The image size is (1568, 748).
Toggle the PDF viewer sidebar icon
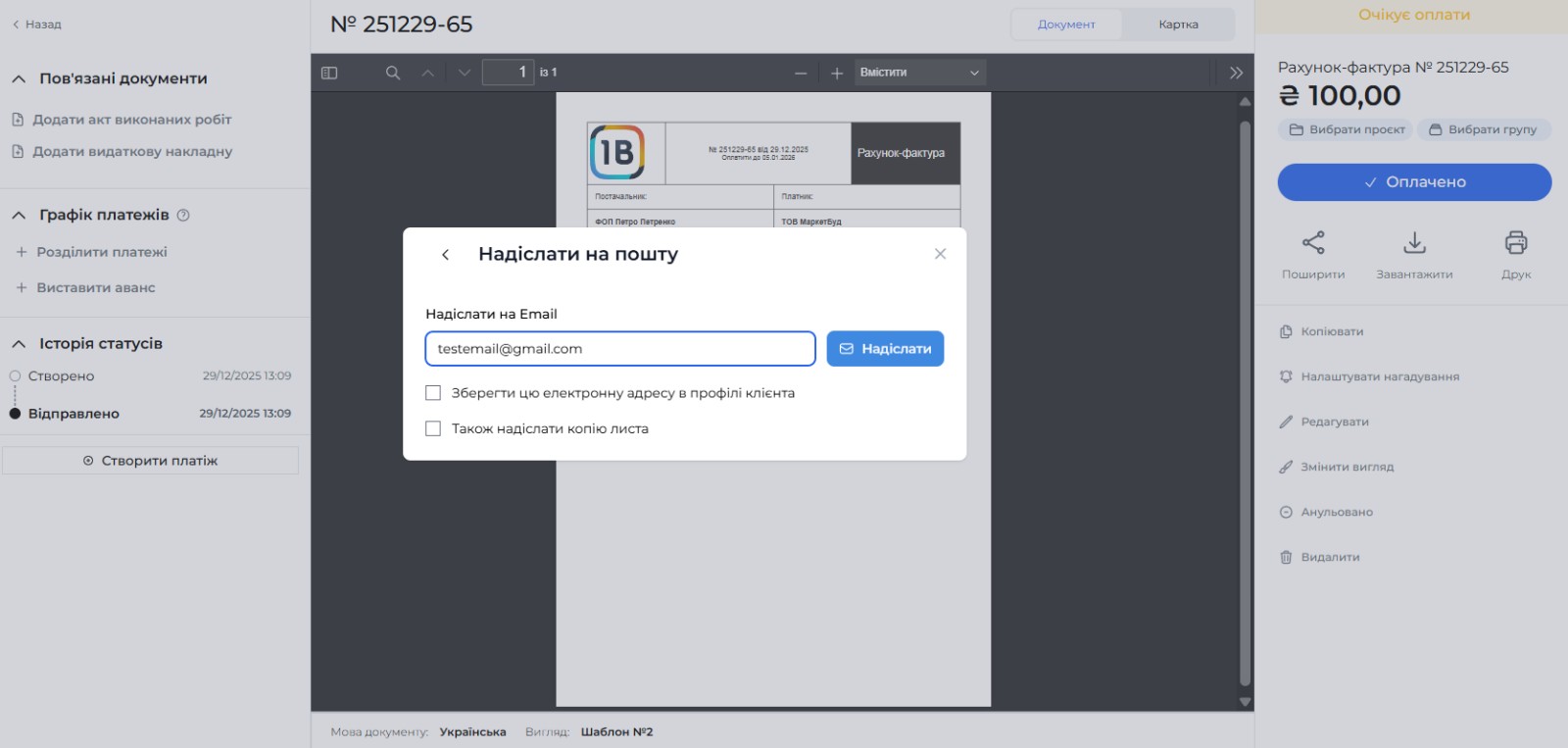click(329, 73)
